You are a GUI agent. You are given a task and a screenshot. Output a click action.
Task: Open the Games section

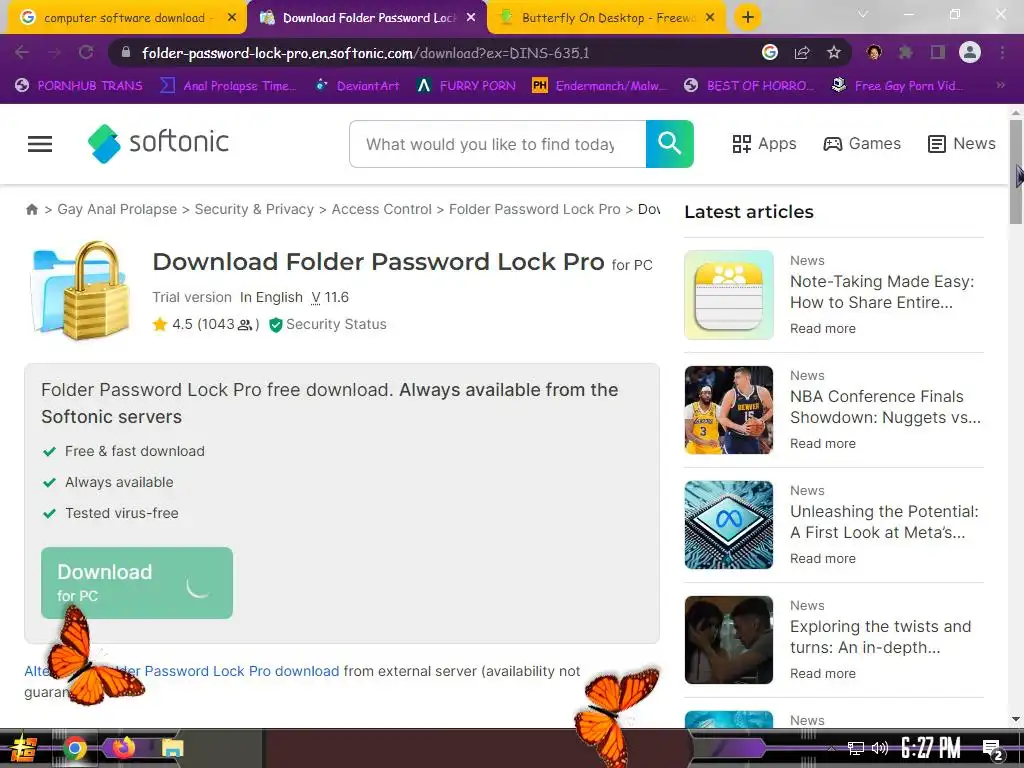pos(862,144)
